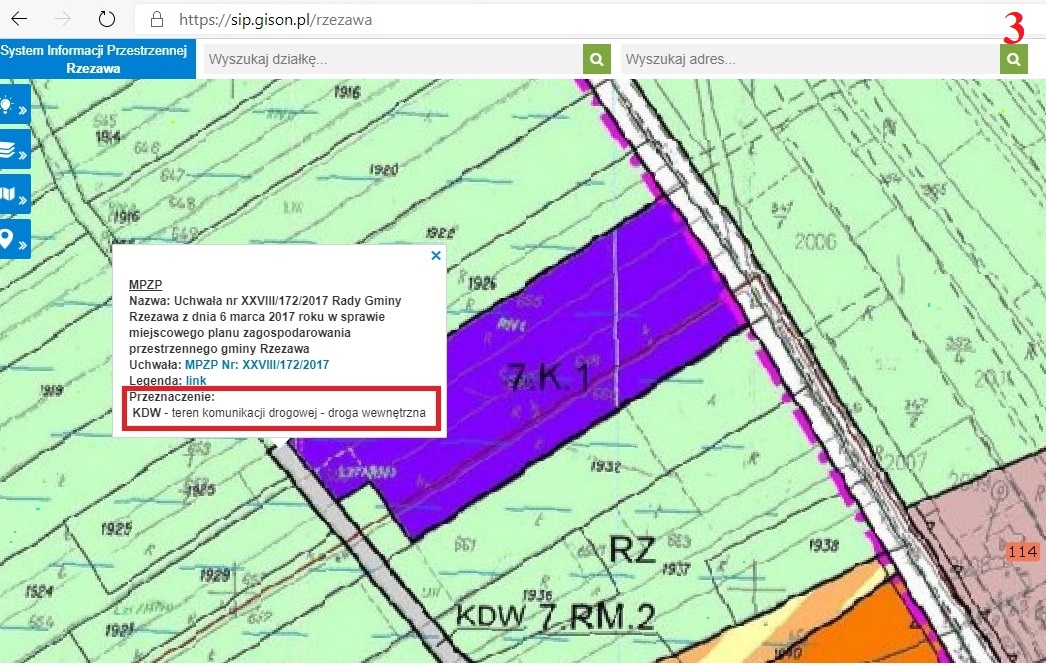
Task: Click parcel number '1938' on the map
Action: (x=823, y=546)
